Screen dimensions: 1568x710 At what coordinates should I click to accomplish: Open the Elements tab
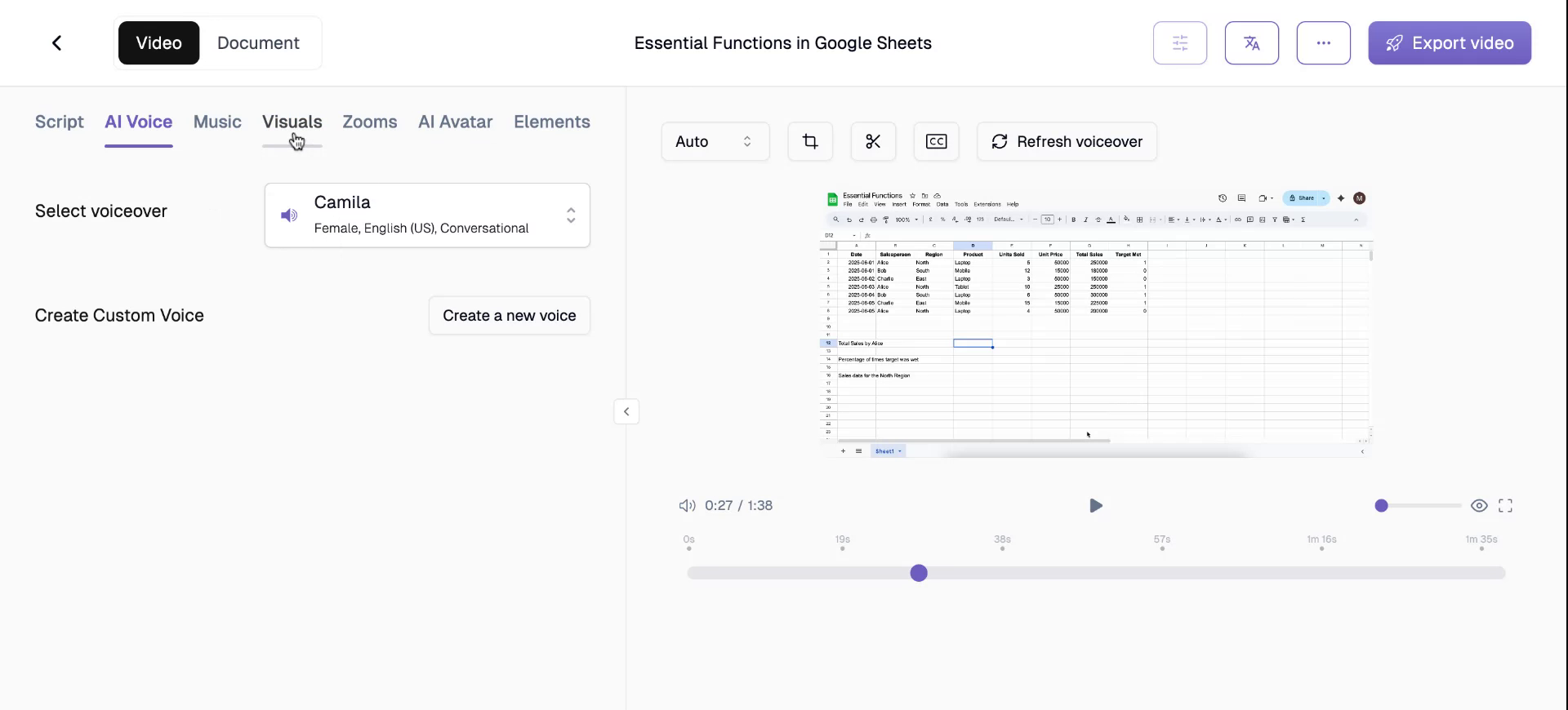pos(552,122)
